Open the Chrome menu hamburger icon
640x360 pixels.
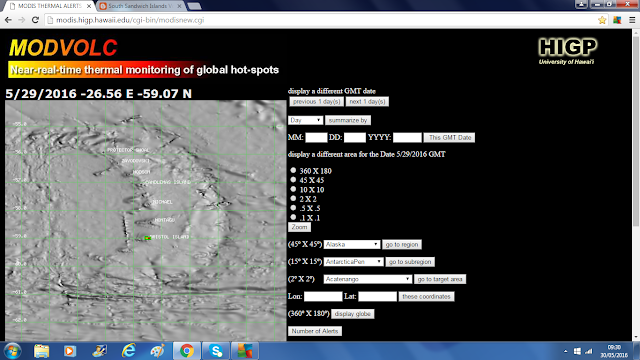click(x=632, y=20)
